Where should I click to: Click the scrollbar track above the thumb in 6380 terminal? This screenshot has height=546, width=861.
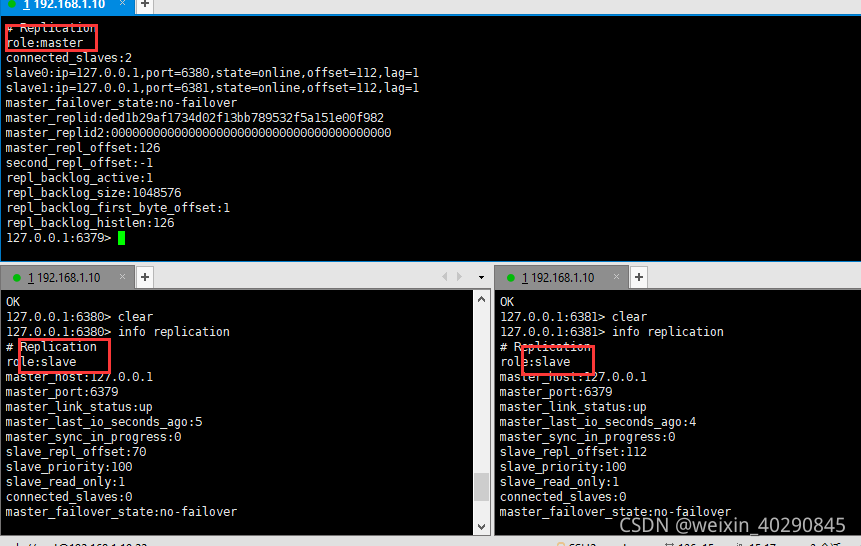pyautogui.click(x=482, y=389)
